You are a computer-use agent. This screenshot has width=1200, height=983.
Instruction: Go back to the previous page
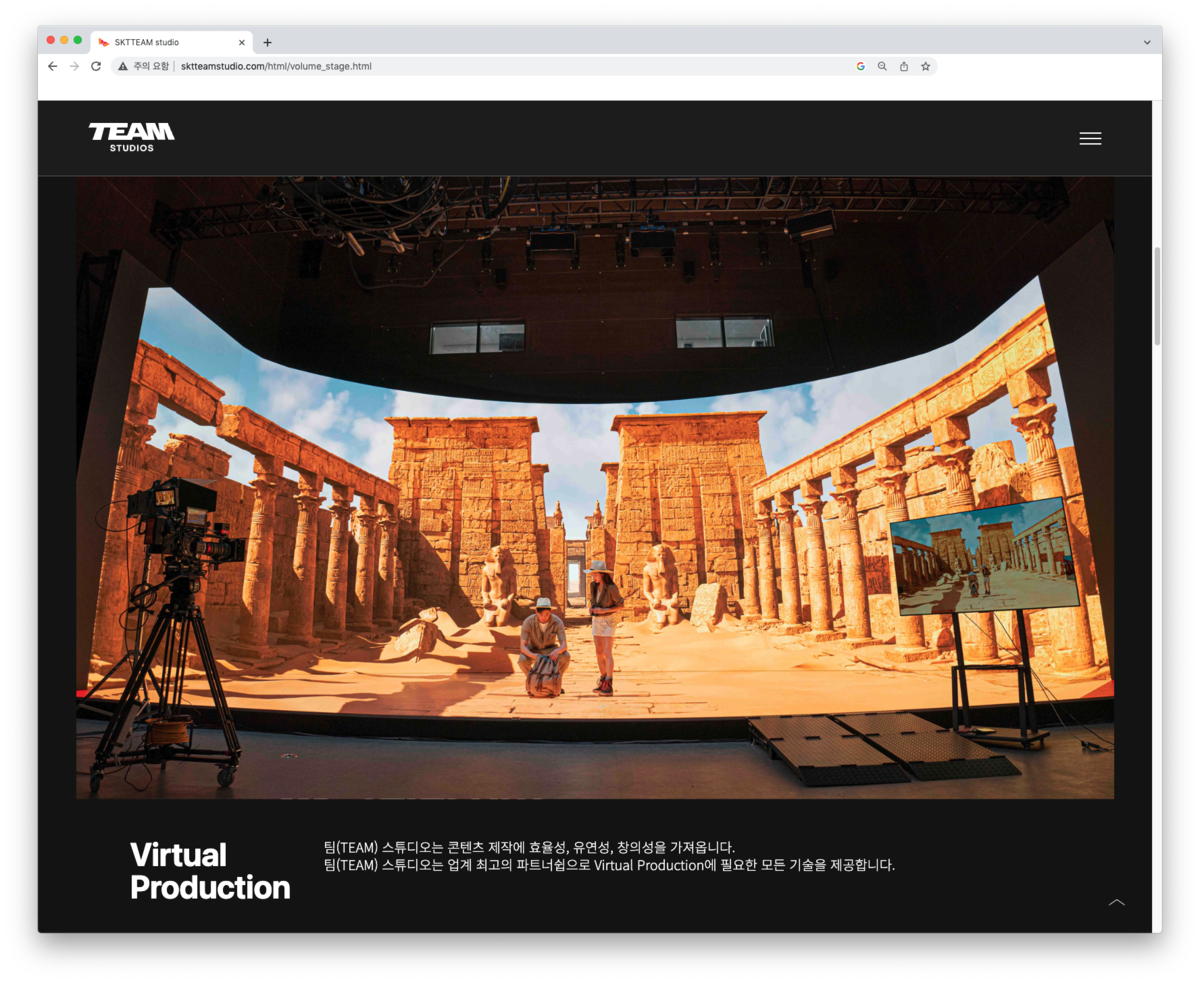tap(53, 66)
